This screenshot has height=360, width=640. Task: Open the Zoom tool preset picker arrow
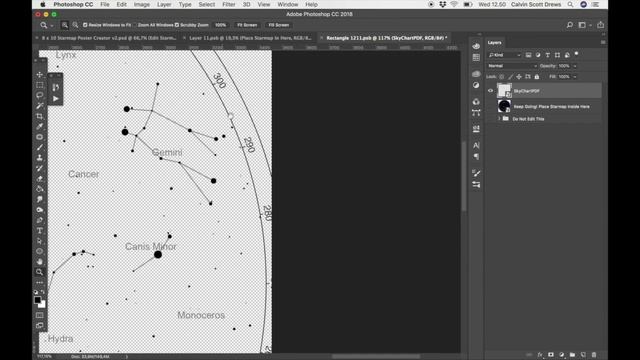tap(52, 25)
